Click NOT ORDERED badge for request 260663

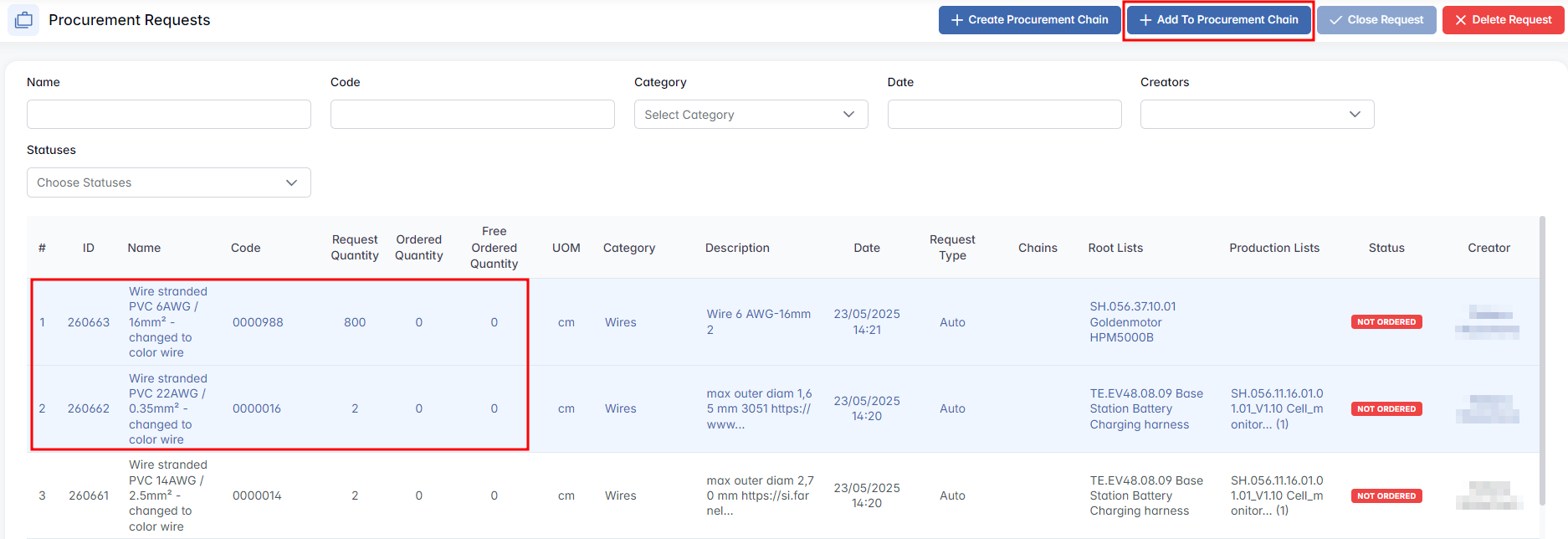click(x=1386, y=322)
